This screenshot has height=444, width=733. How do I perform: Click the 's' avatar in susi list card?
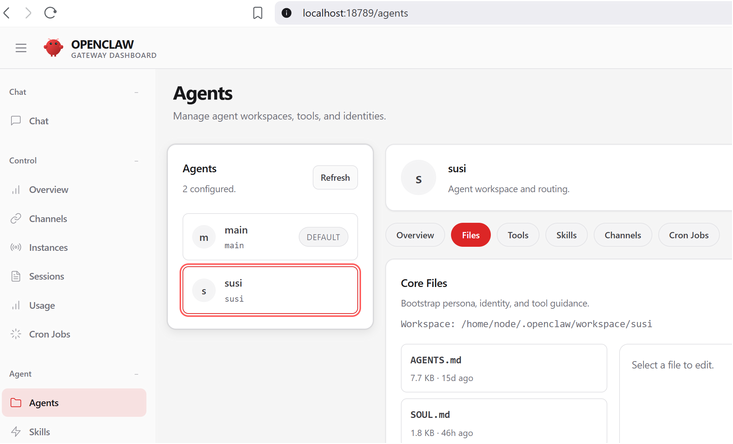click(x=204, y=291)
